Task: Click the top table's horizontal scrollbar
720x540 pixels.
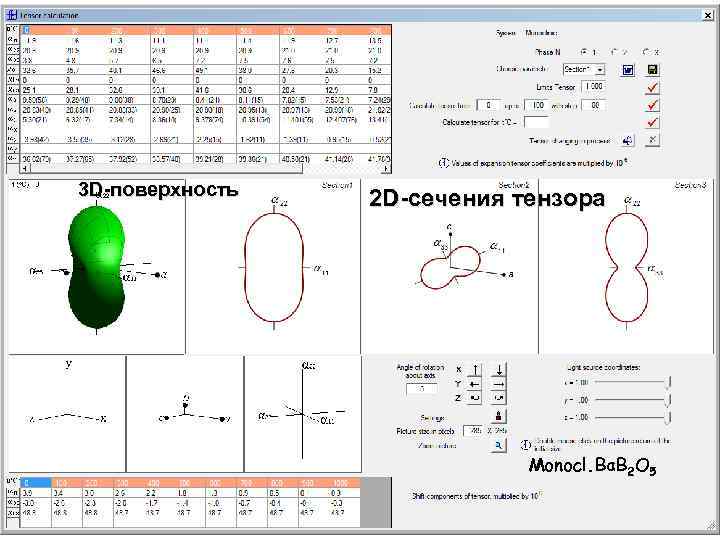Action: (x=206, y=169)
